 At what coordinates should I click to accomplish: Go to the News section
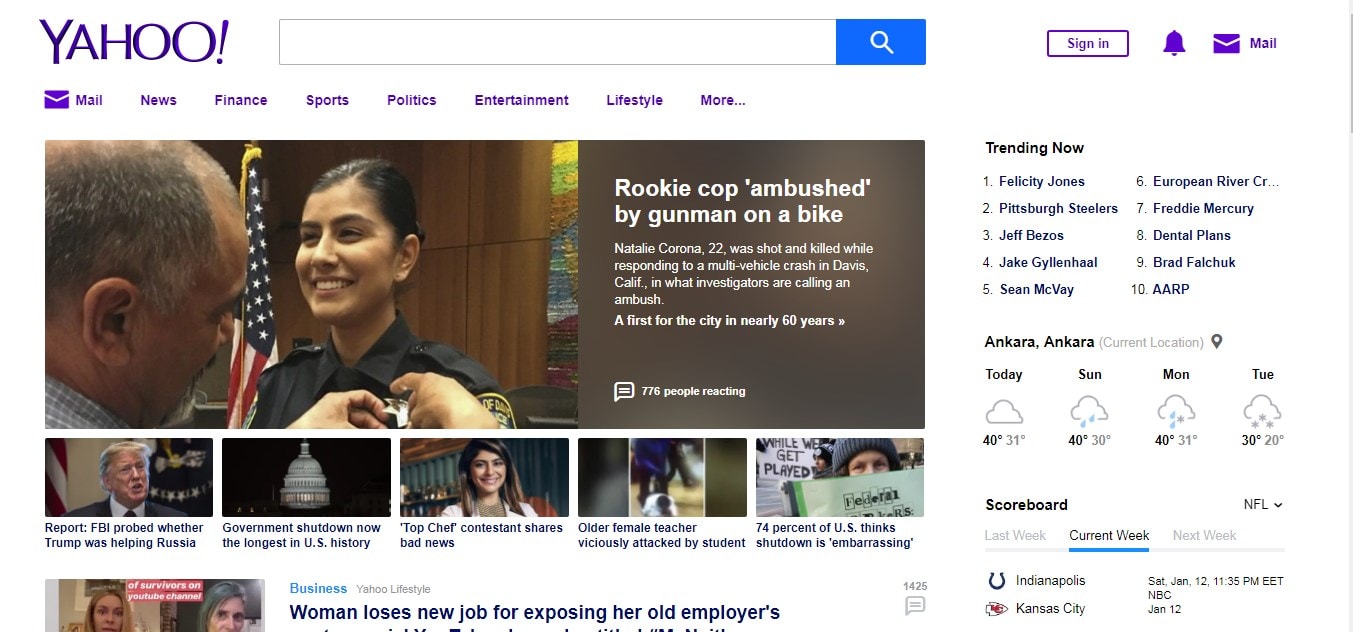tap(158, 100)
